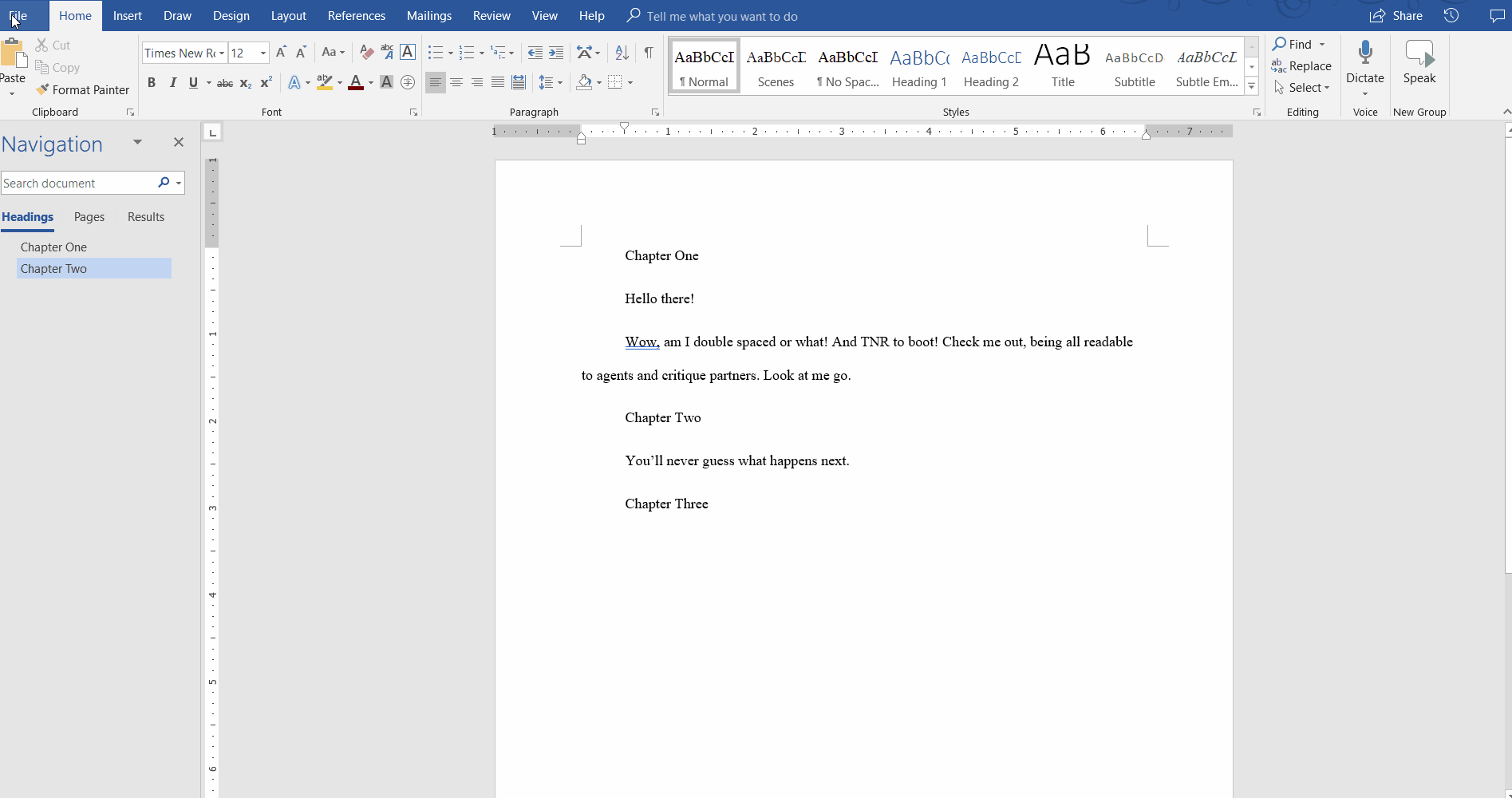Viewport: 1512px width, 798px height.
Task: Click Phonetic Guide icon
Action: (x=387, y=53)
